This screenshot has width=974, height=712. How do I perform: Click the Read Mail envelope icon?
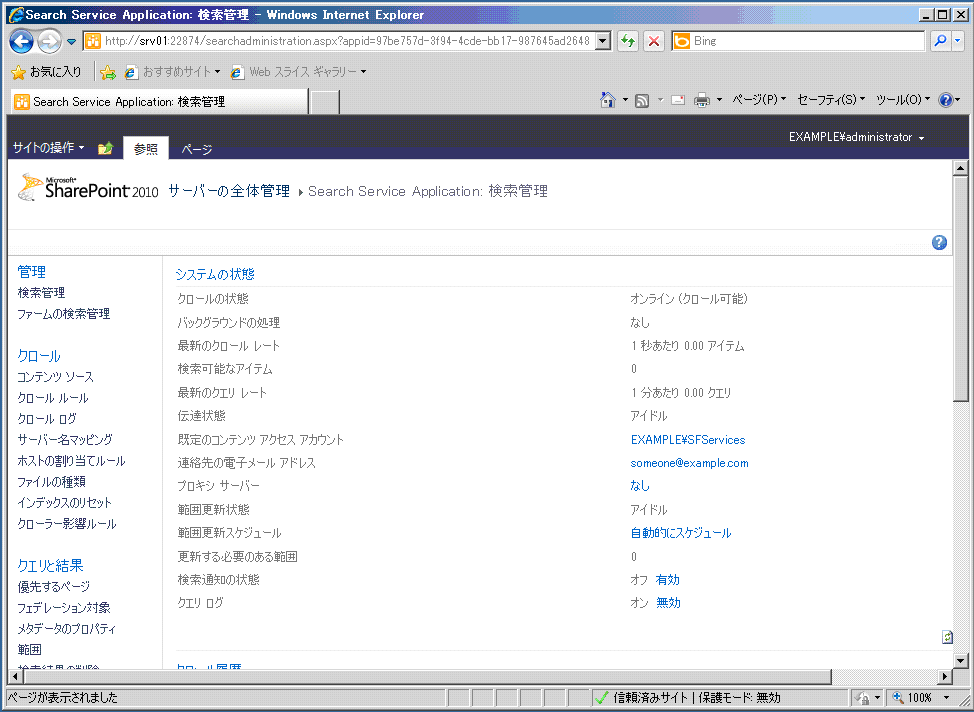[x=678, y=100]
